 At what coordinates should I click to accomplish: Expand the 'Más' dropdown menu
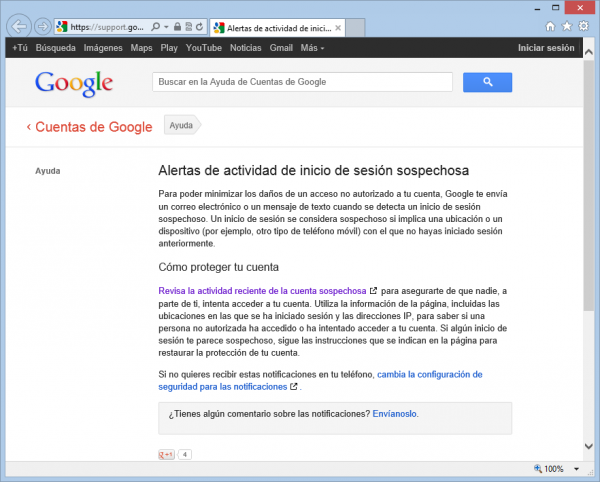coord(312,48)
